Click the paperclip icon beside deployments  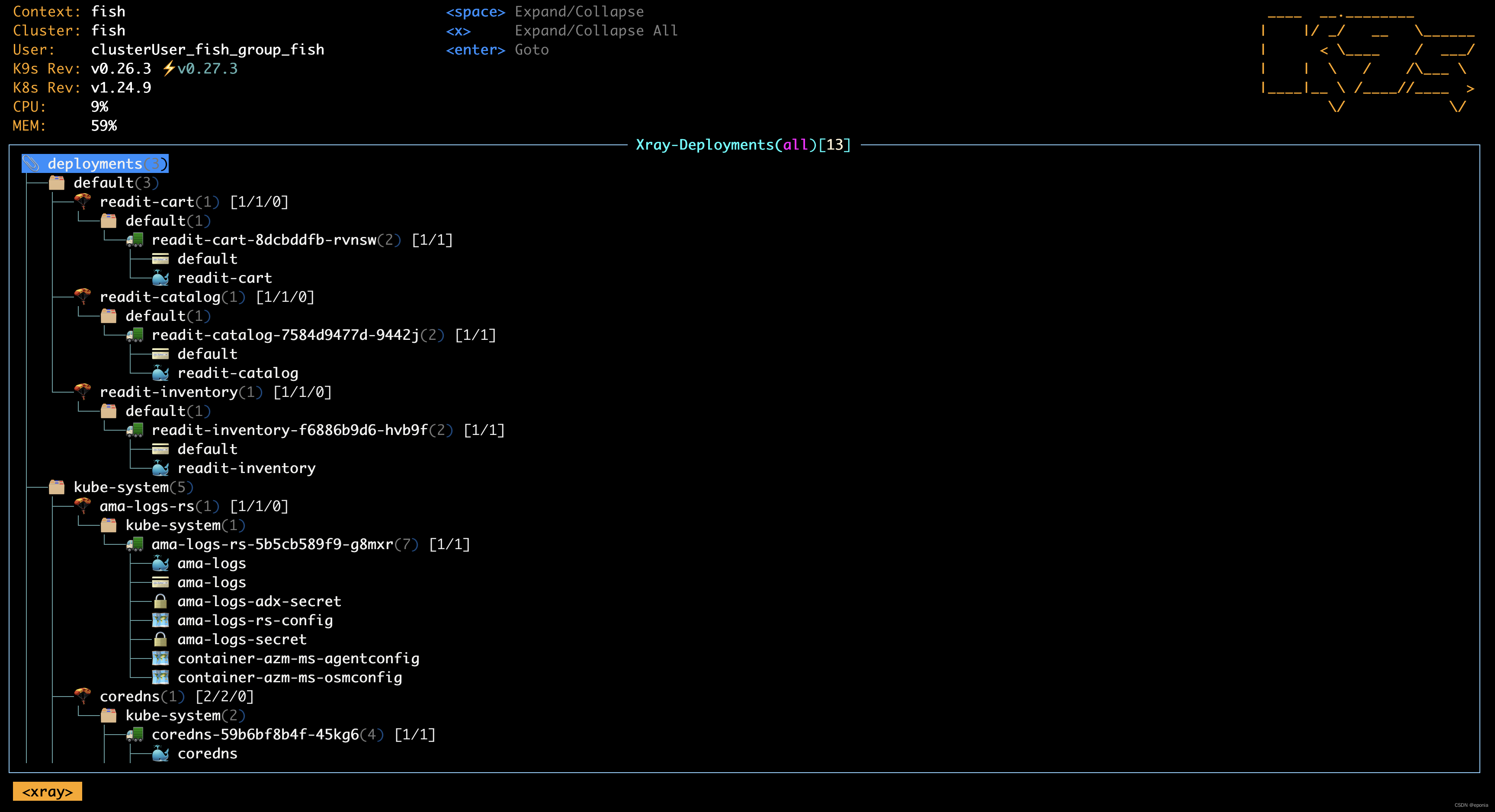tap(31, 163)
